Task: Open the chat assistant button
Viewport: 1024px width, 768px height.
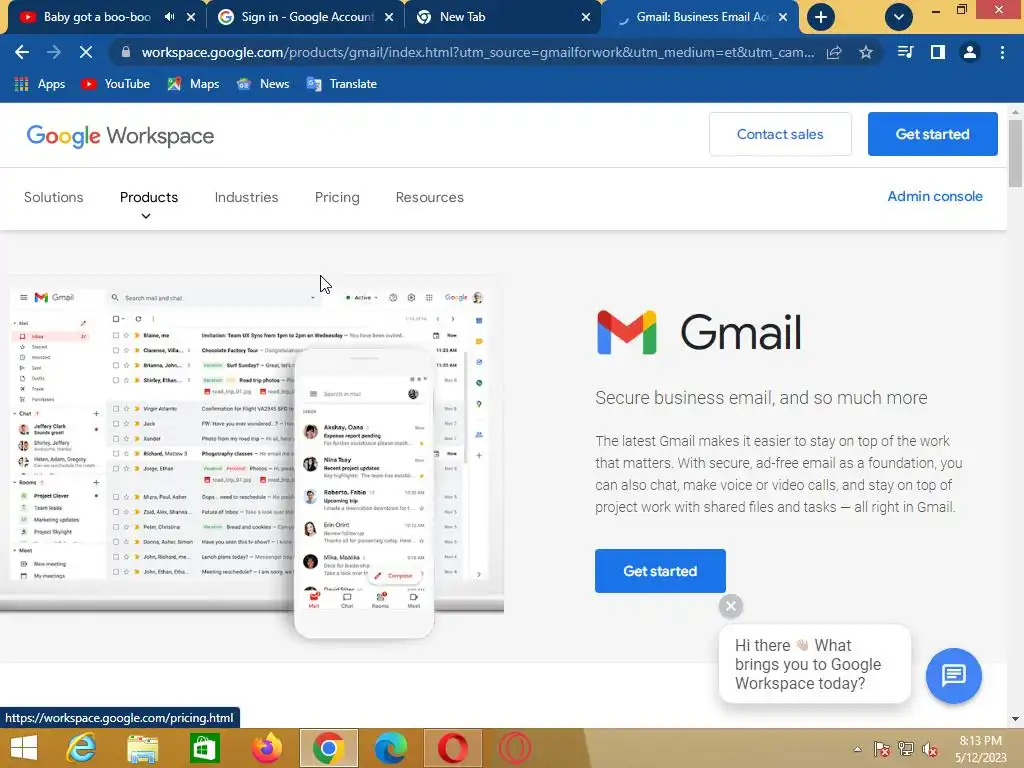Action: 953,675
